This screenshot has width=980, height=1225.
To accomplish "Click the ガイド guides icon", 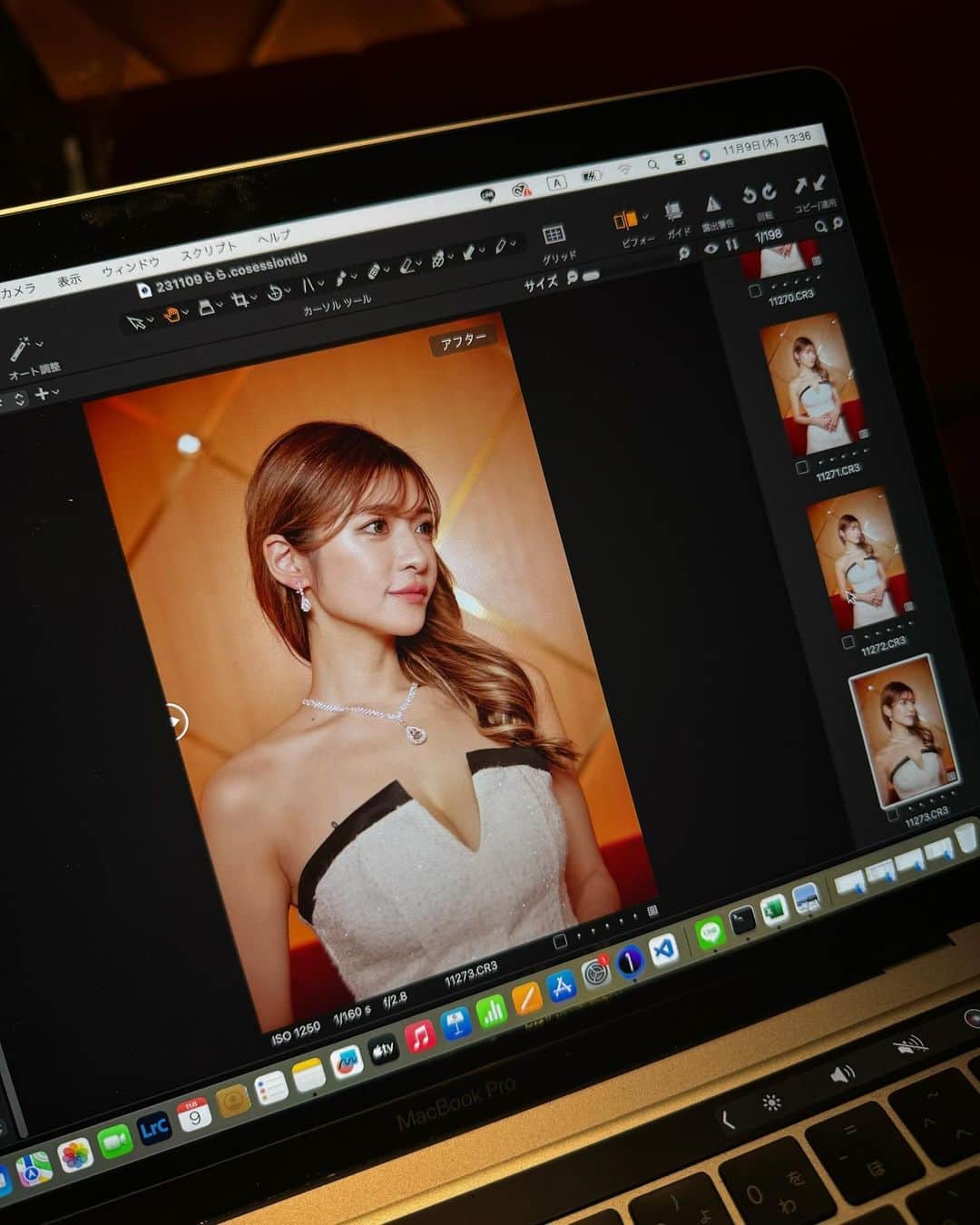I will coord(673,211).
